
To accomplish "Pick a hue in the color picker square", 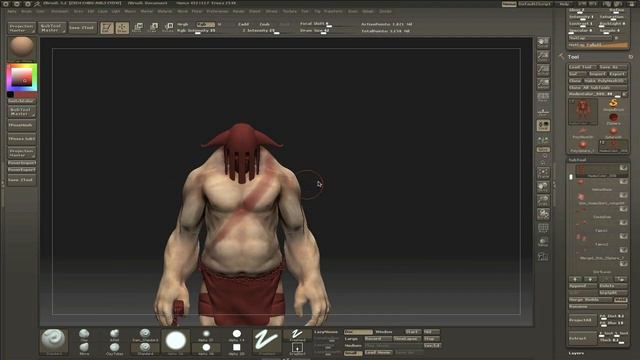I will [x=22, y=77].
